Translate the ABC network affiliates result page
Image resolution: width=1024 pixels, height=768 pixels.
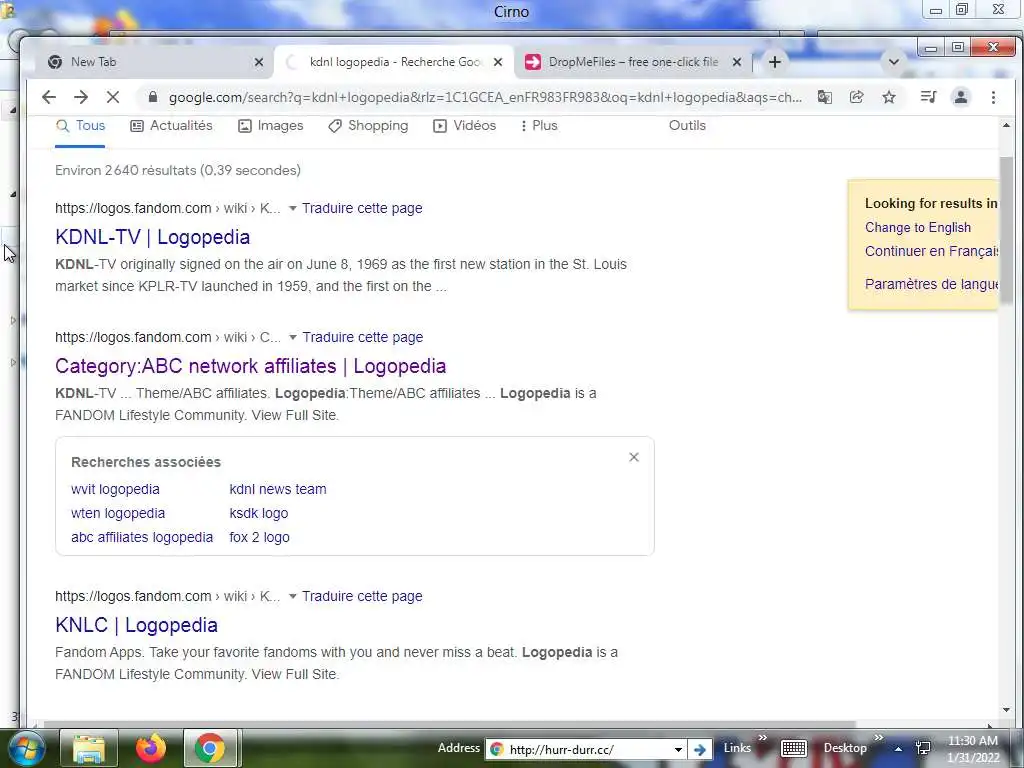coord(362,338)
